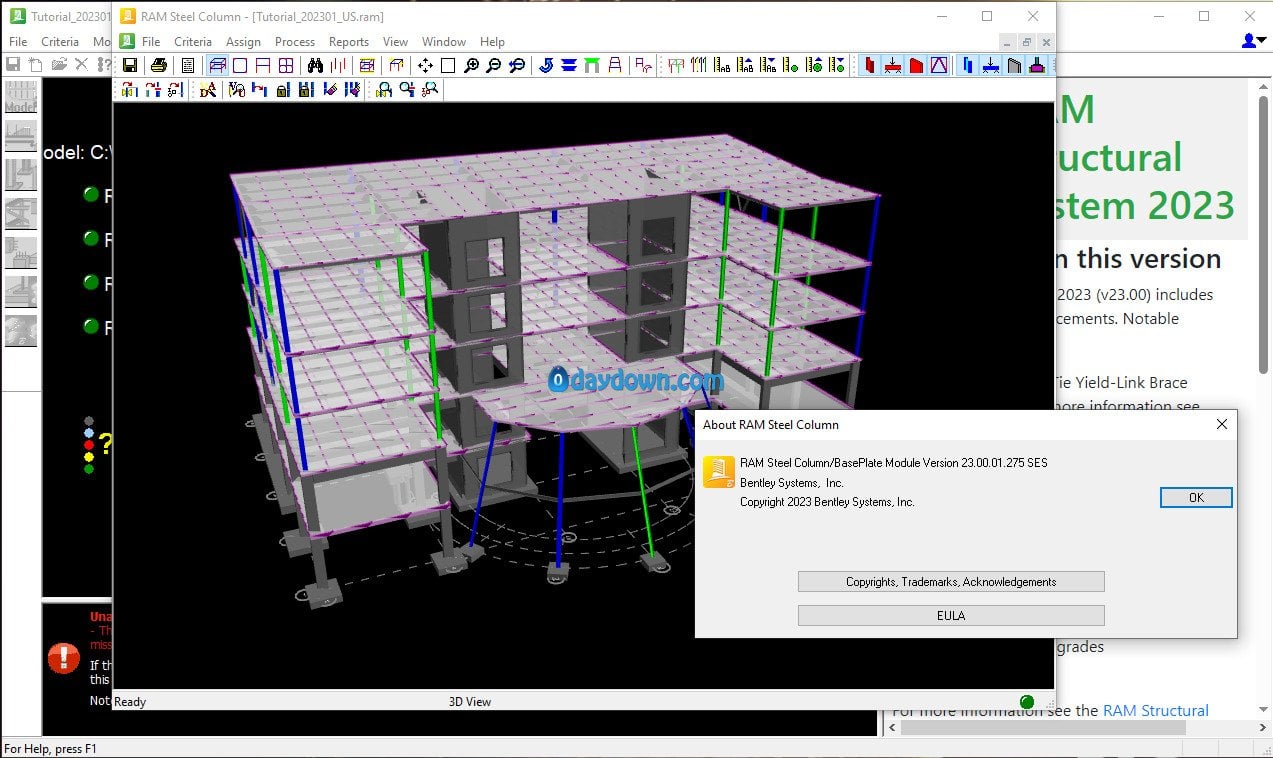This screenshot has width=1273, height=758.
Task: Open the Process menu
Action: click(295, 42)
